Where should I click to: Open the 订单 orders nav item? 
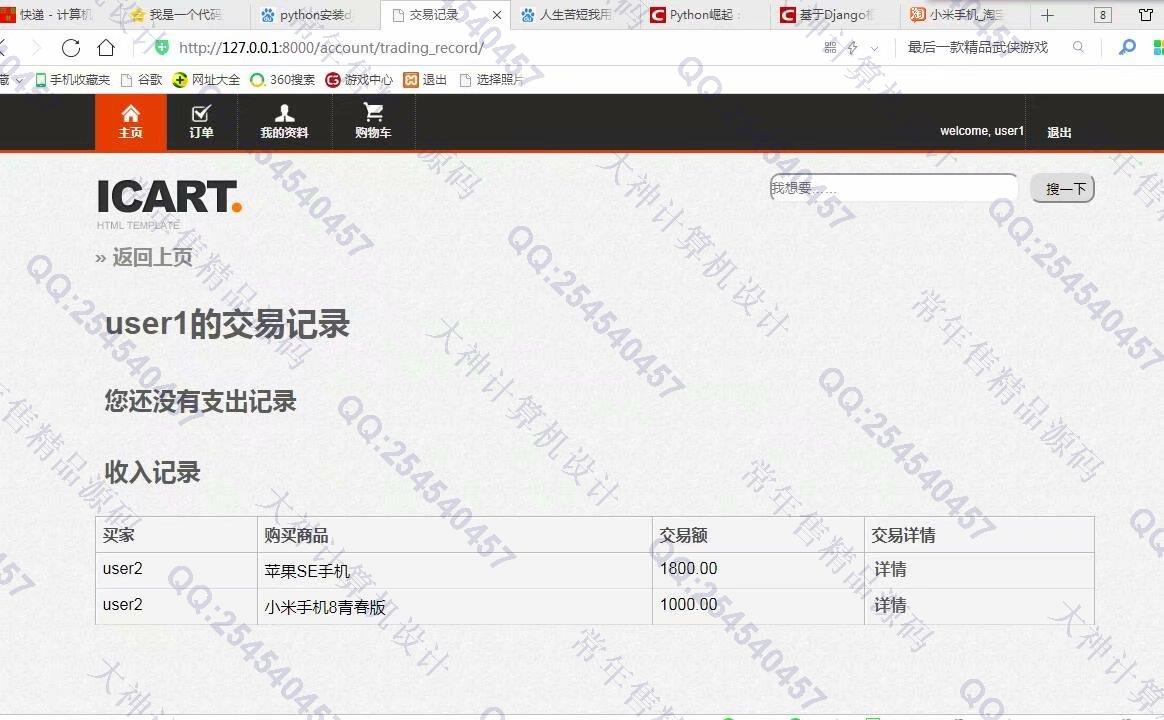tap(201, 122)
